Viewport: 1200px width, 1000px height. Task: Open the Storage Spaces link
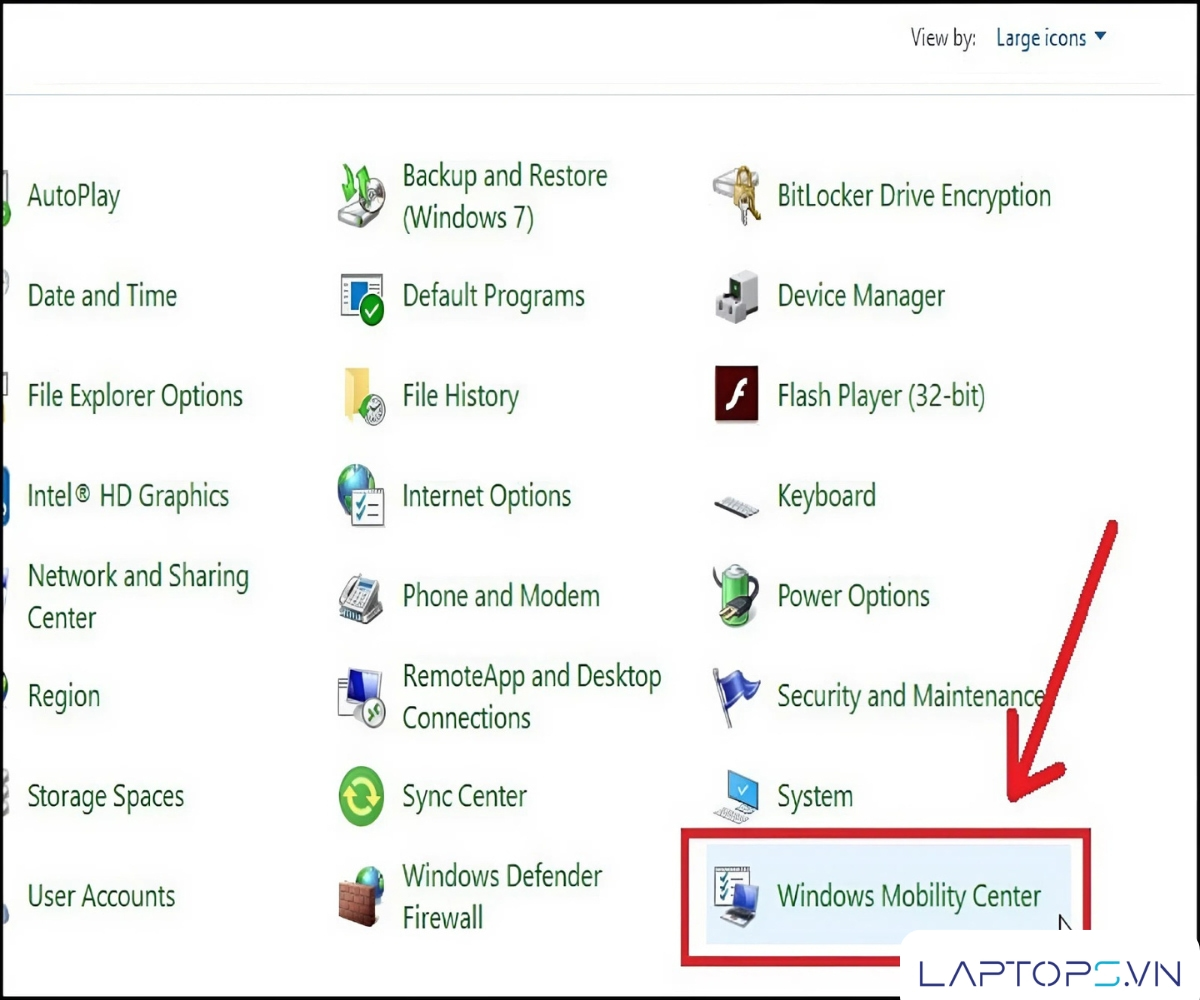(106, 797)
